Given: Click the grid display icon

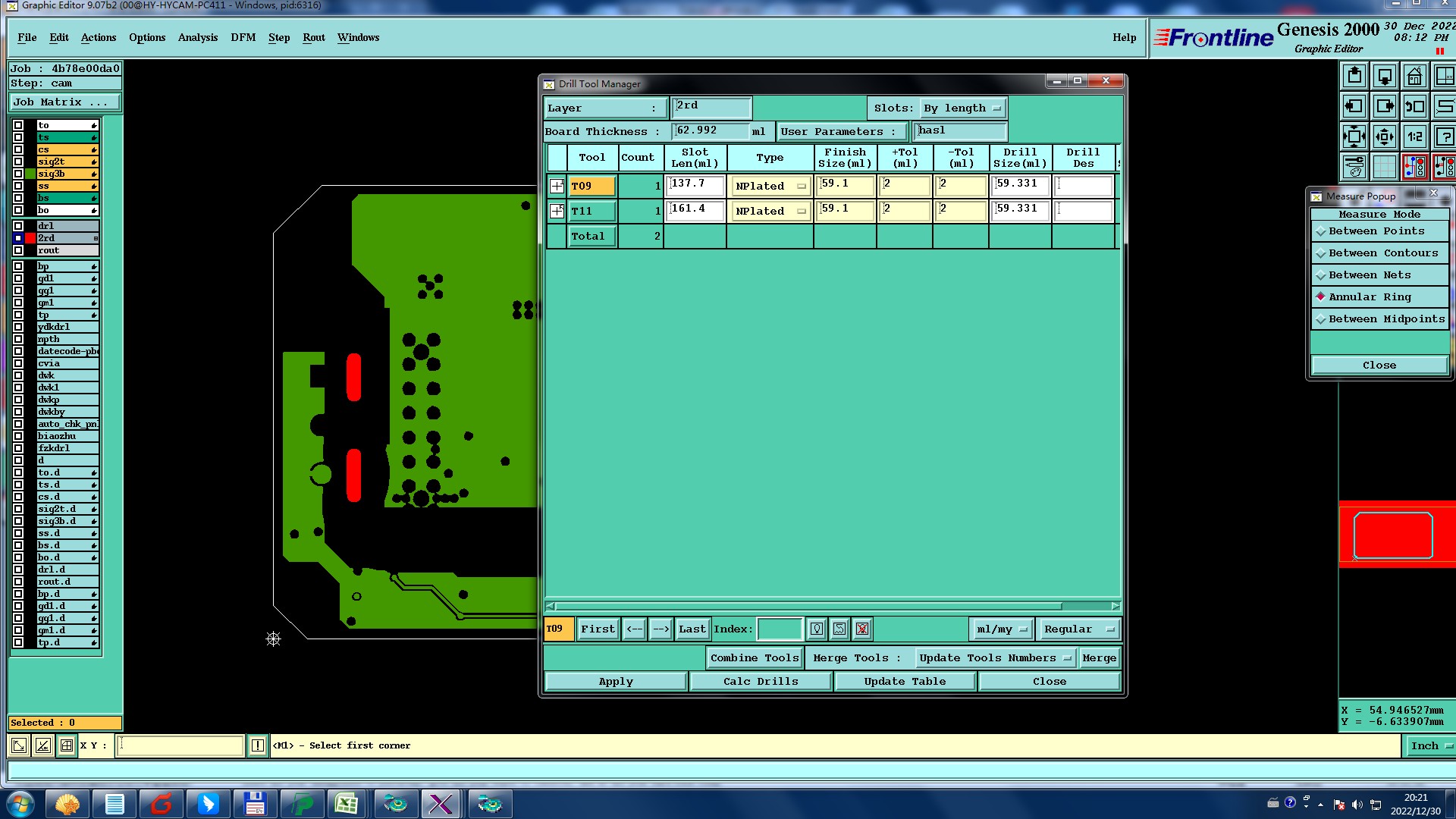Looking at the screenshot, I should 1385,167.
